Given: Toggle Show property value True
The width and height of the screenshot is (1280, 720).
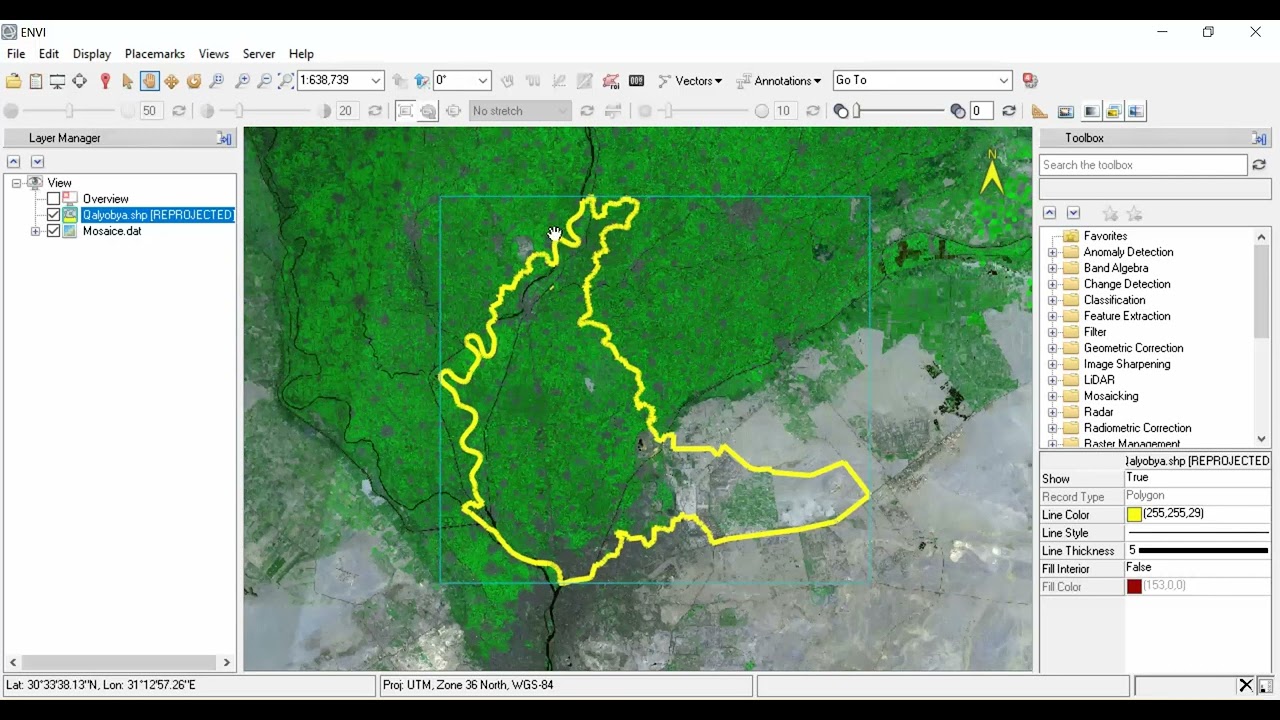Looking at the screenshot, I should point(1197,478).
